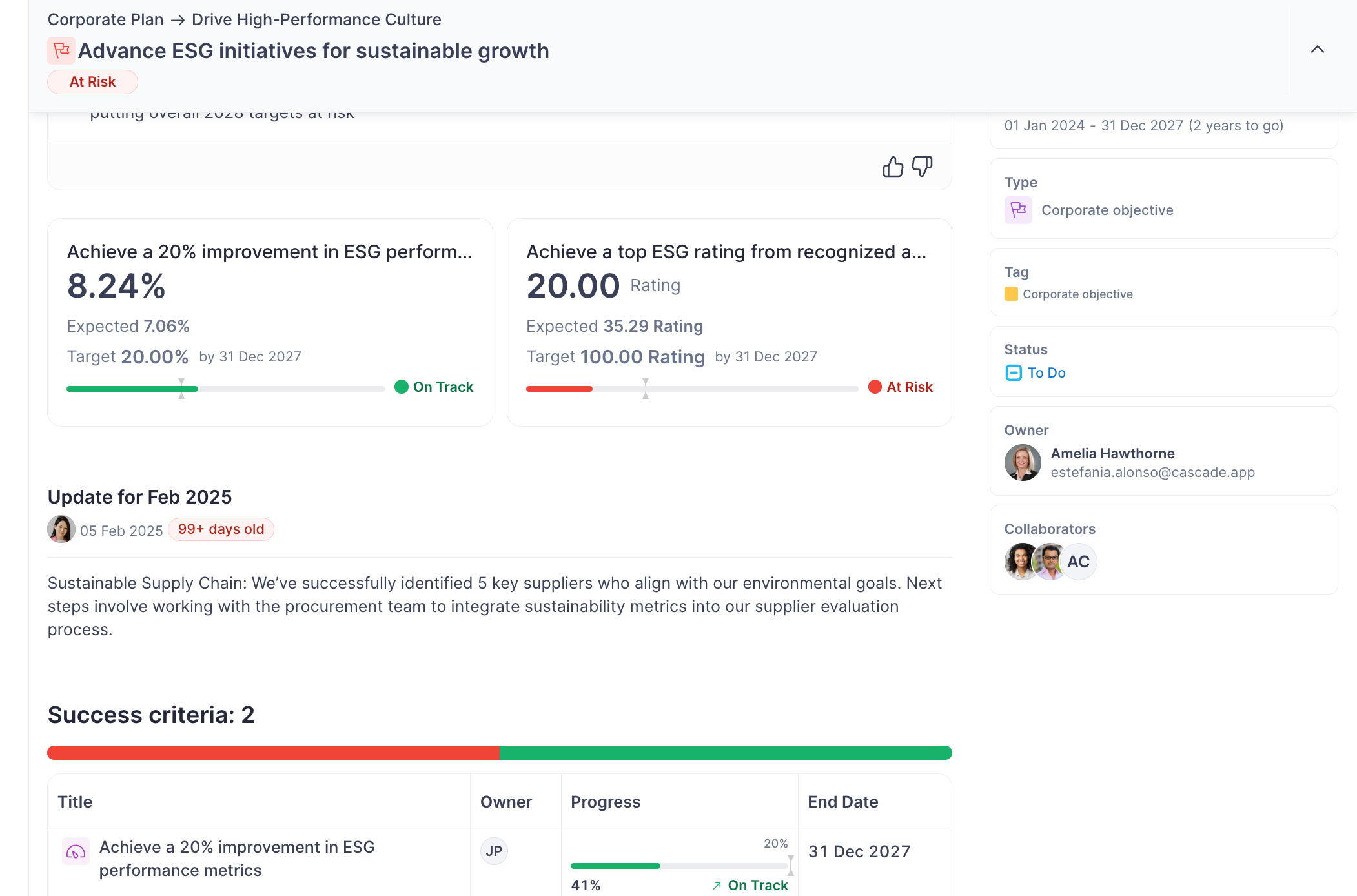Click the gauge icon in success criteria row

76,851
